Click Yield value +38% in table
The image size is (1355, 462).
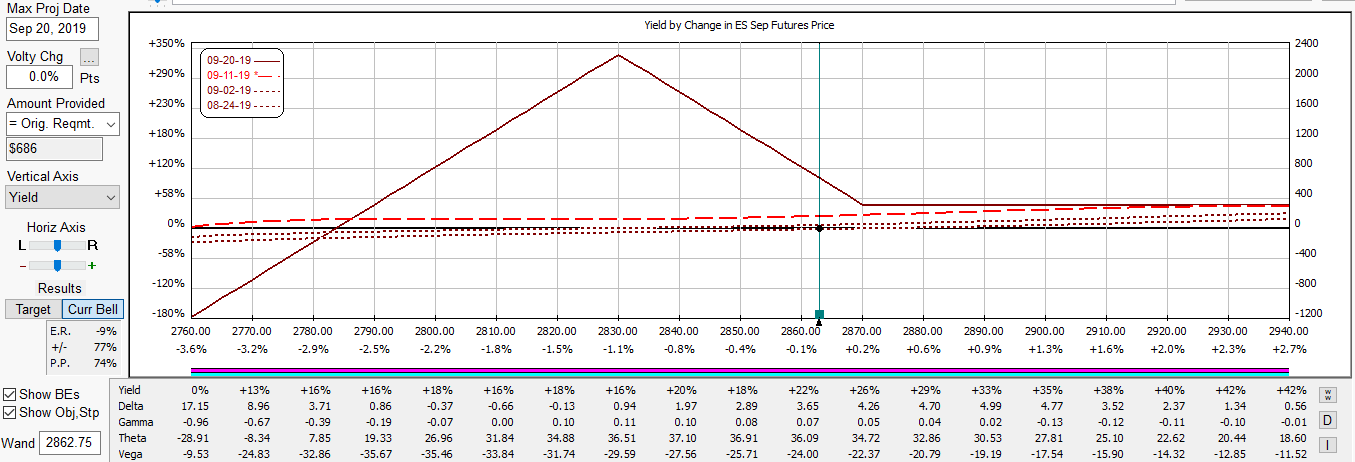pyautogui.click(x=1109, y=390)
